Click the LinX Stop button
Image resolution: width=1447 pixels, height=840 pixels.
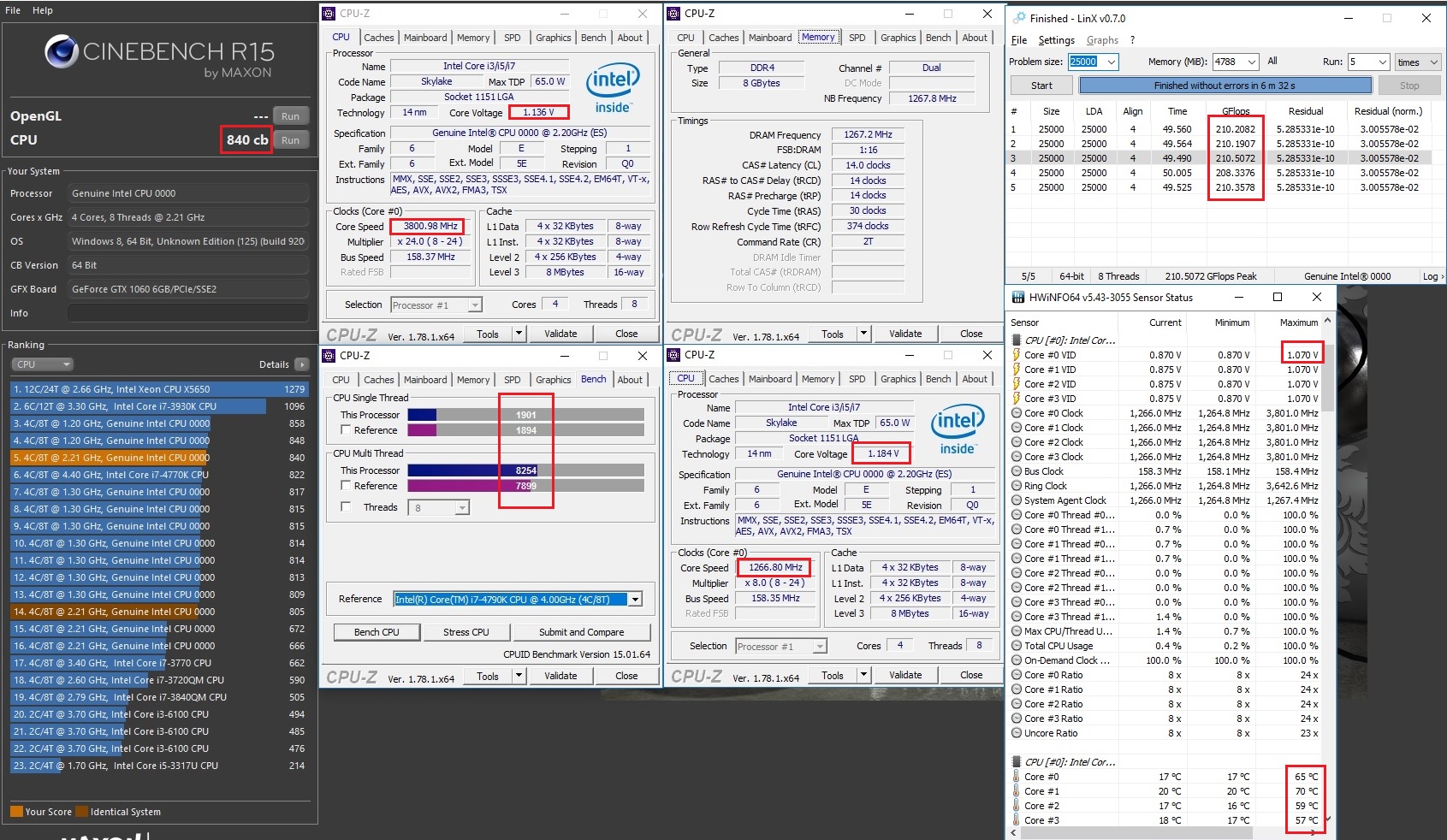pyautogui.click(x=1408, y=86)
